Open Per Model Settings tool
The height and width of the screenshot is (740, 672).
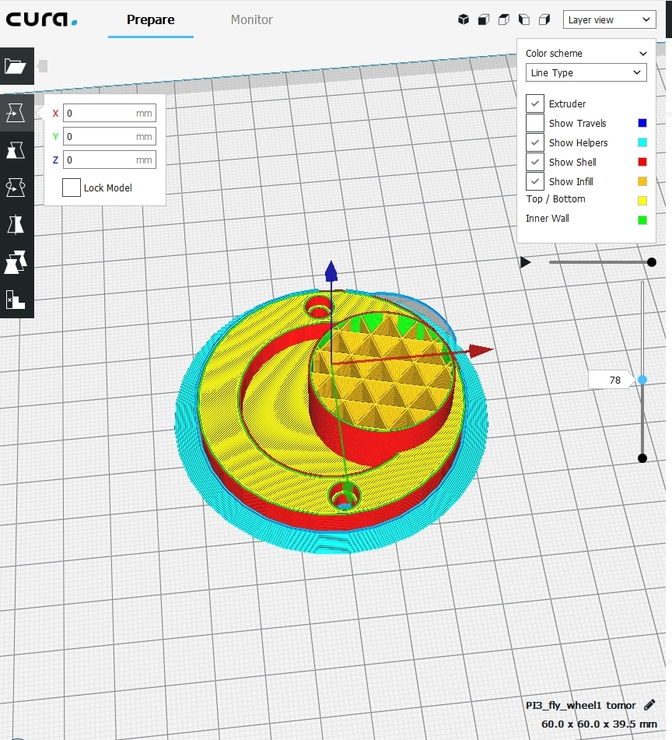(x=16, y=262)
